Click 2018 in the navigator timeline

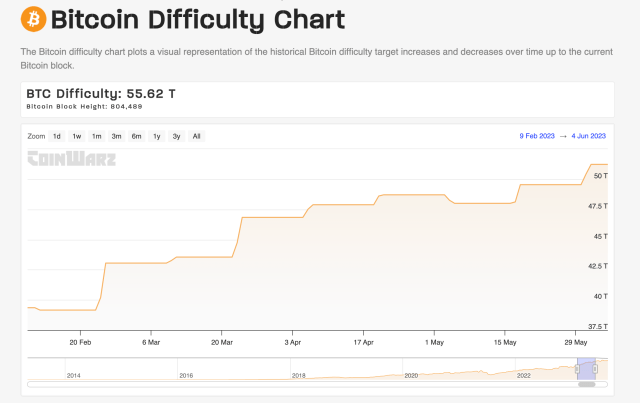298,376
